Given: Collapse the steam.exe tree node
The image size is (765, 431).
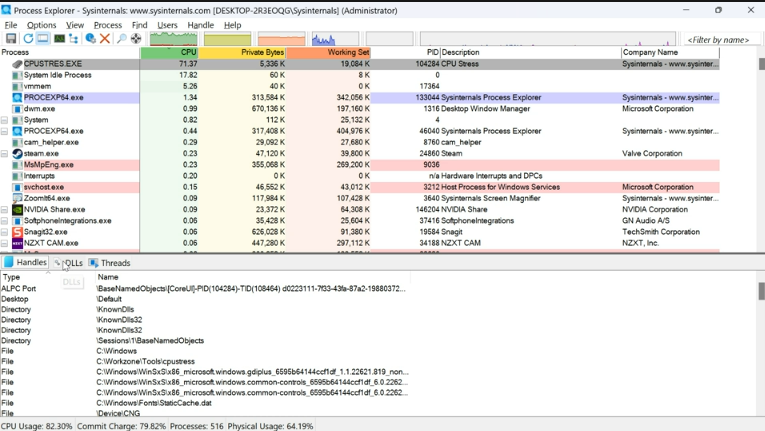Looking at the screenshot, I should tap(4, 154).
